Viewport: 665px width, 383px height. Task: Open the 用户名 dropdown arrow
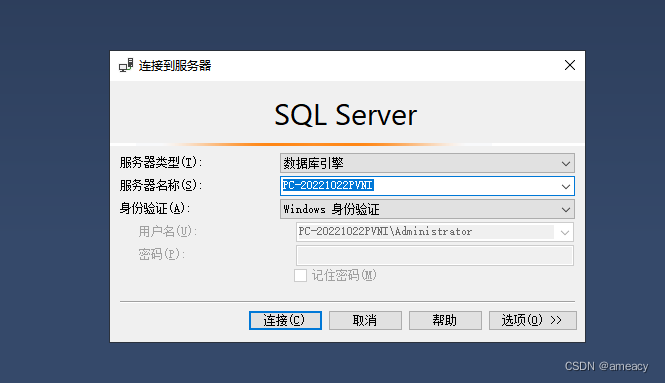(x=564, y=232)
